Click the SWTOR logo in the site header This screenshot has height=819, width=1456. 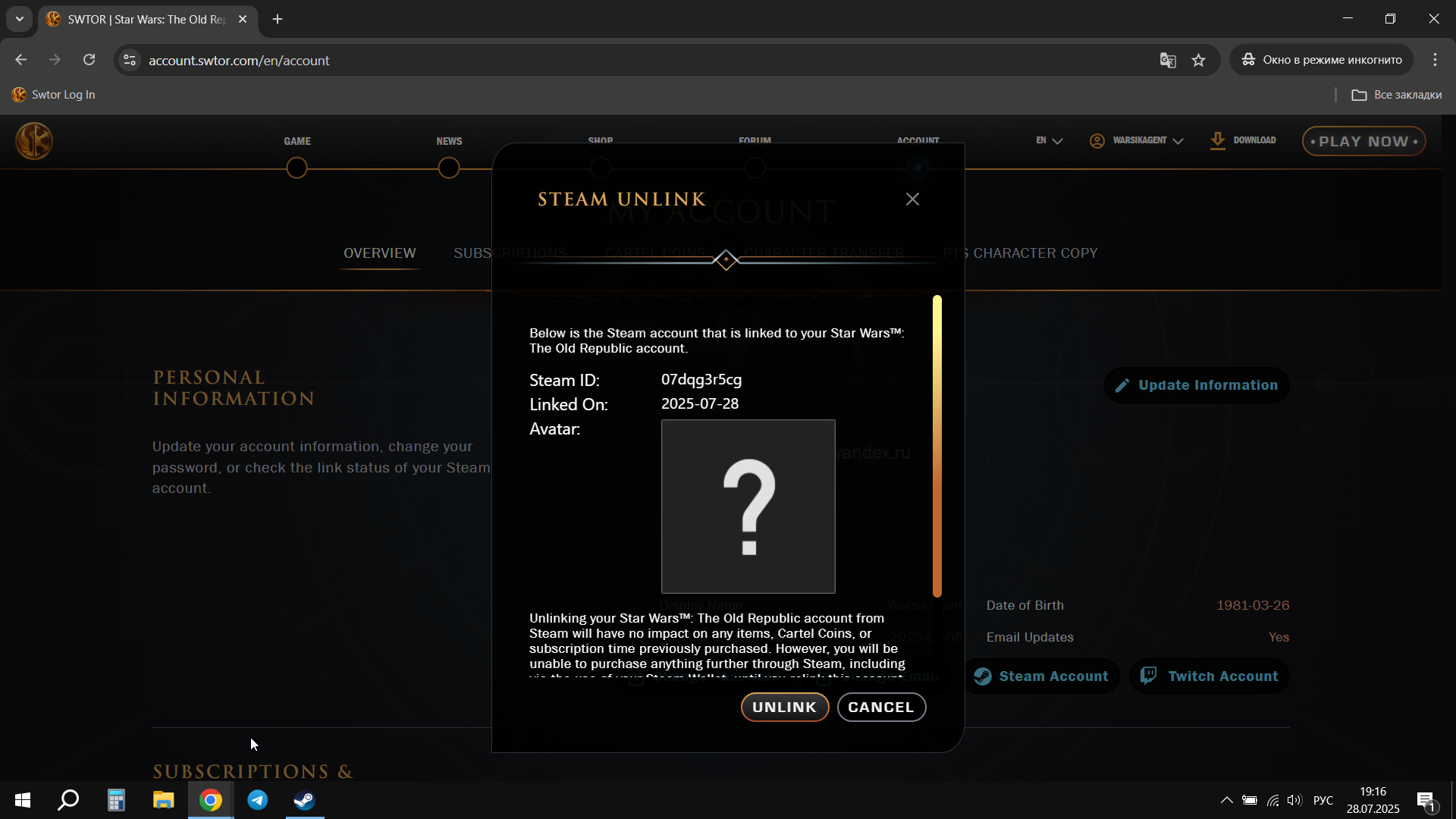[x=34, y=141]
